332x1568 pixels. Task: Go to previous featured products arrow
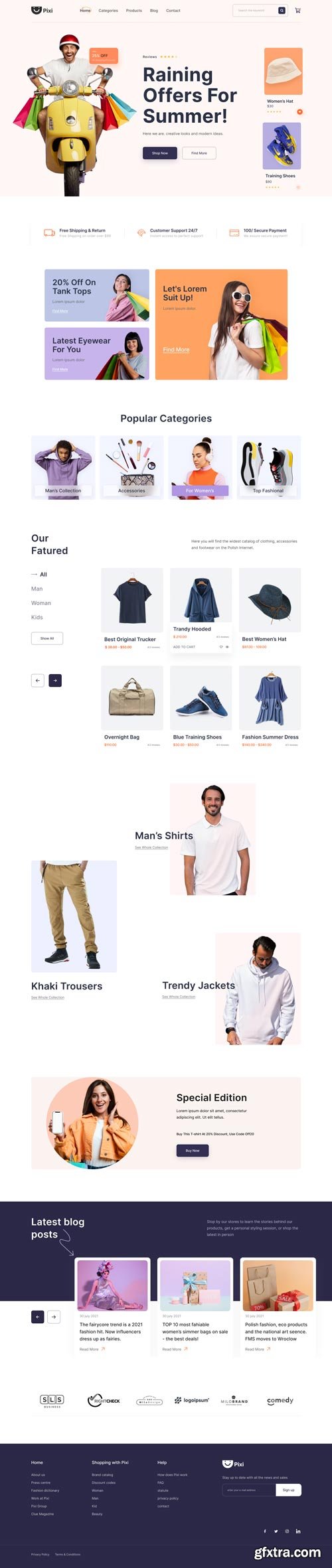click(x=38, y=680)
